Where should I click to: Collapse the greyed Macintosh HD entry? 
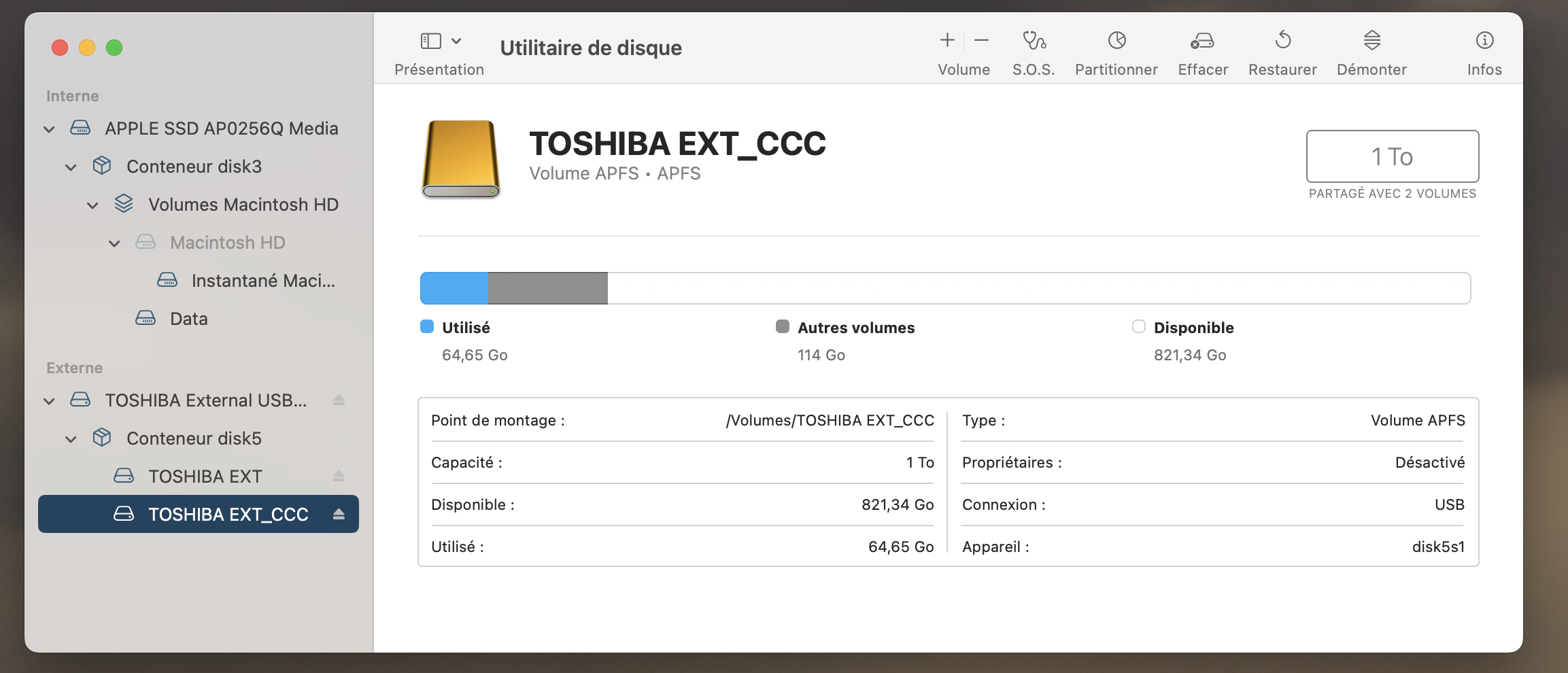(x=114, y=243)
